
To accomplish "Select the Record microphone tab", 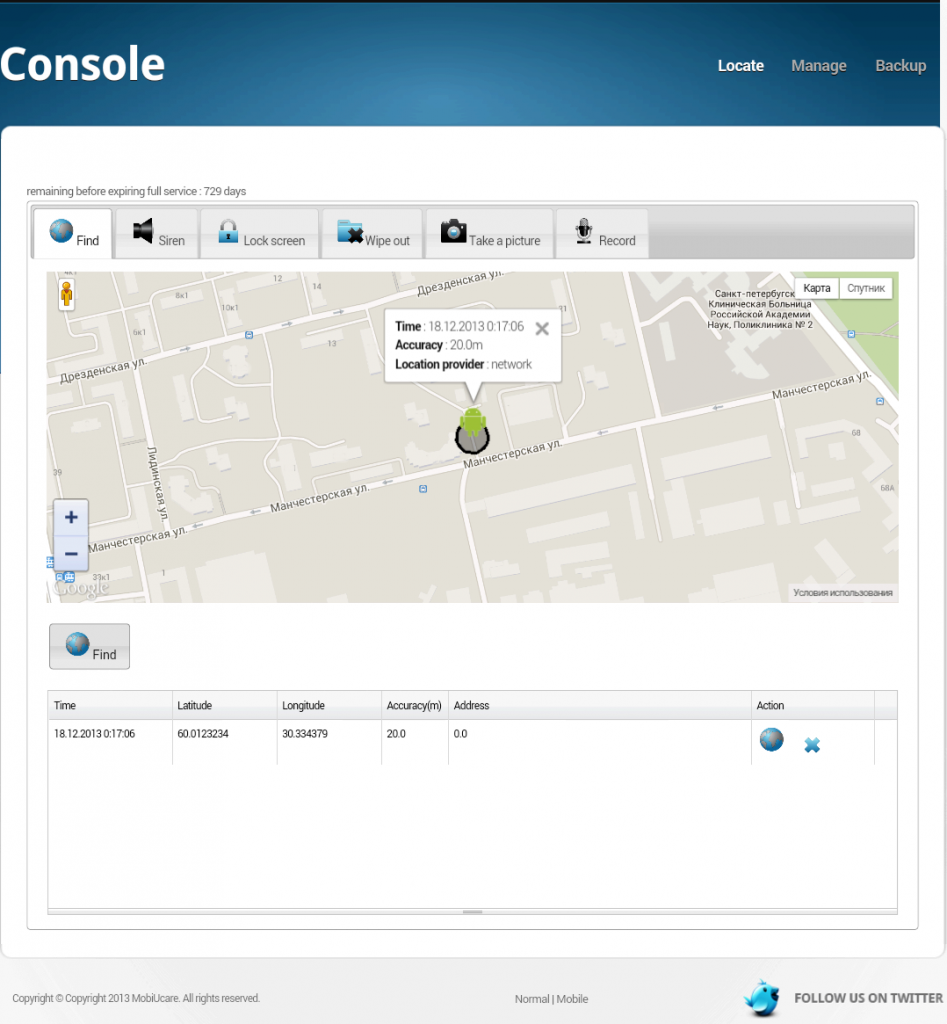I will [x=603, y=234].
